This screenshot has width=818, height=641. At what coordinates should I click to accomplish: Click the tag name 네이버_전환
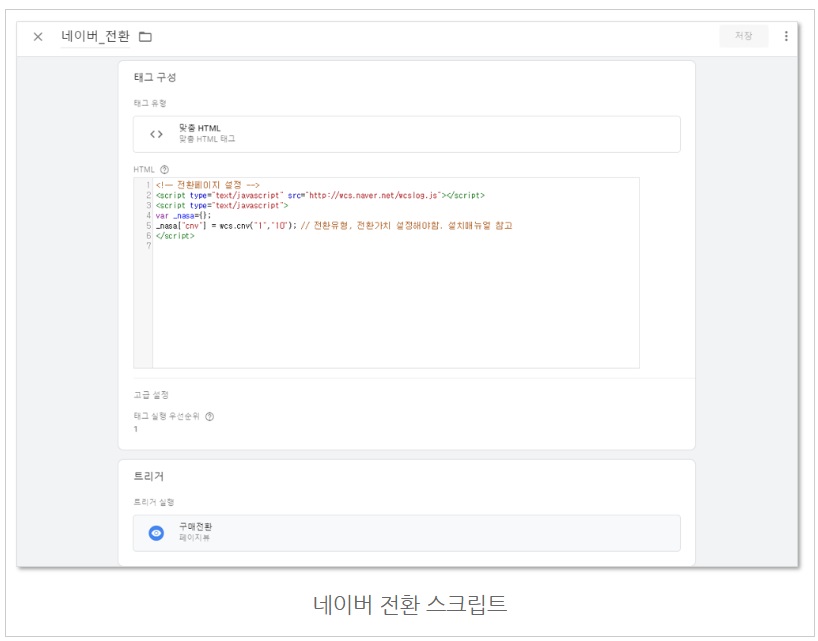coord(95,36)
